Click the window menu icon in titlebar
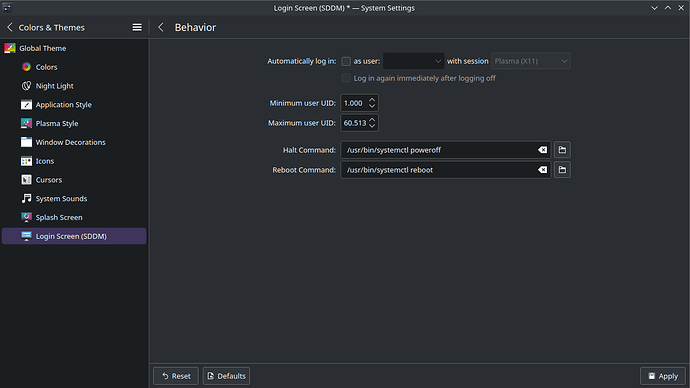 pyautogui.click(x=7, y=7)
